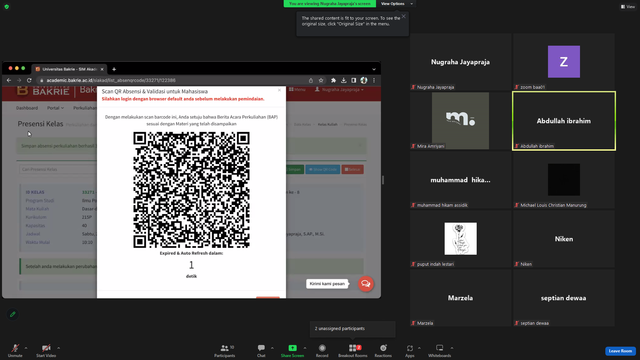The image size is (640, 360).
Task: Expand the browser tab search chevron
Action: (x=374, y=69)
